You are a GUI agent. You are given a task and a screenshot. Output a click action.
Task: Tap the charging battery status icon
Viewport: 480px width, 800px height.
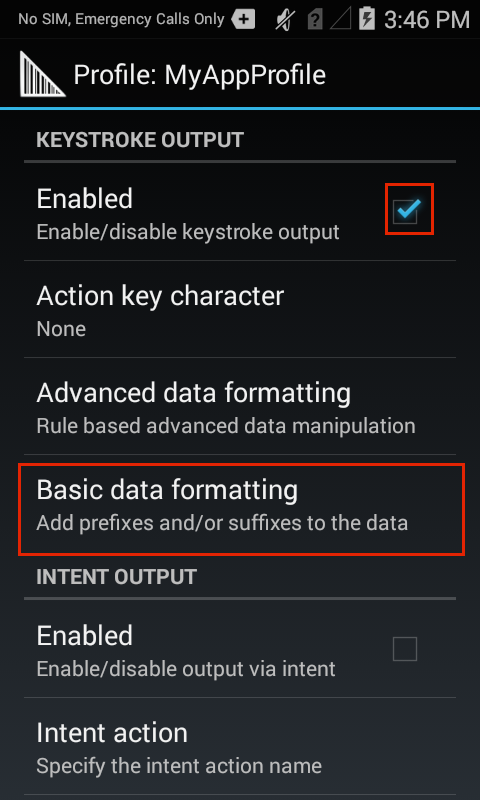366,20
